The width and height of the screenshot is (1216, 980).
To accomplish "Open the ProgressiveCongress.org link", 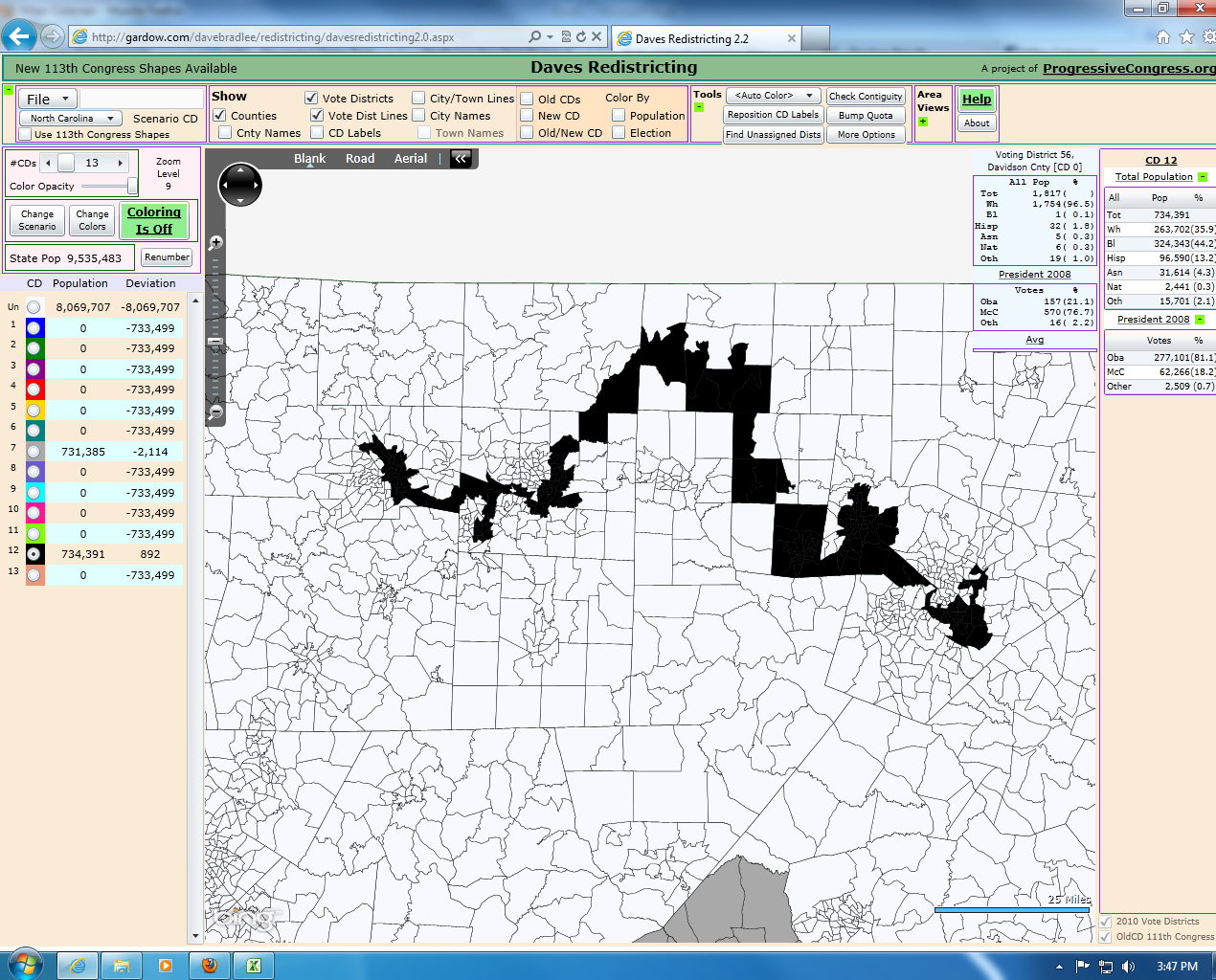I will click(1128, 69).
